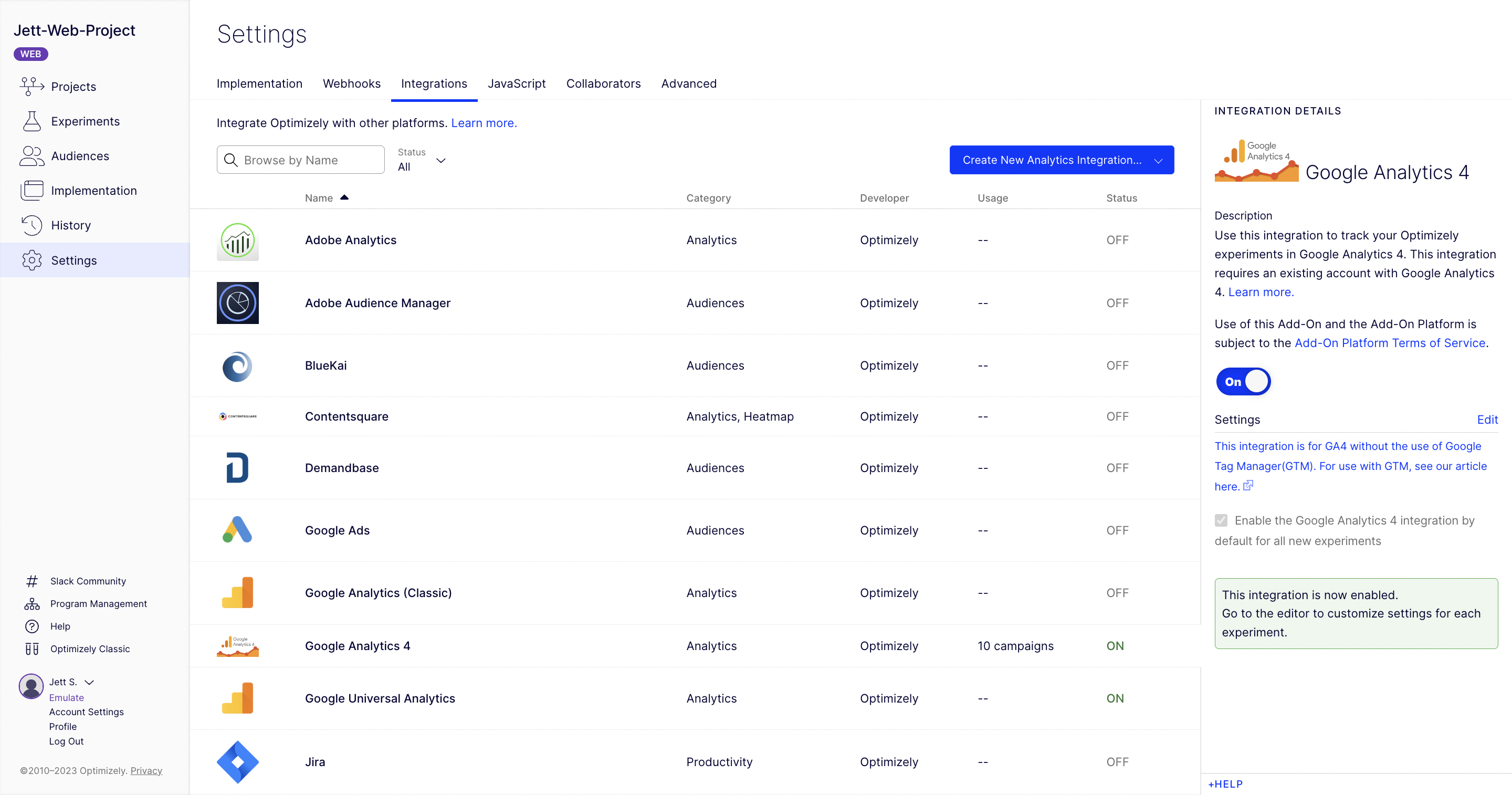Open the Slack Community hash icon
1512x795 pixels.
click(x=31, y=581)
